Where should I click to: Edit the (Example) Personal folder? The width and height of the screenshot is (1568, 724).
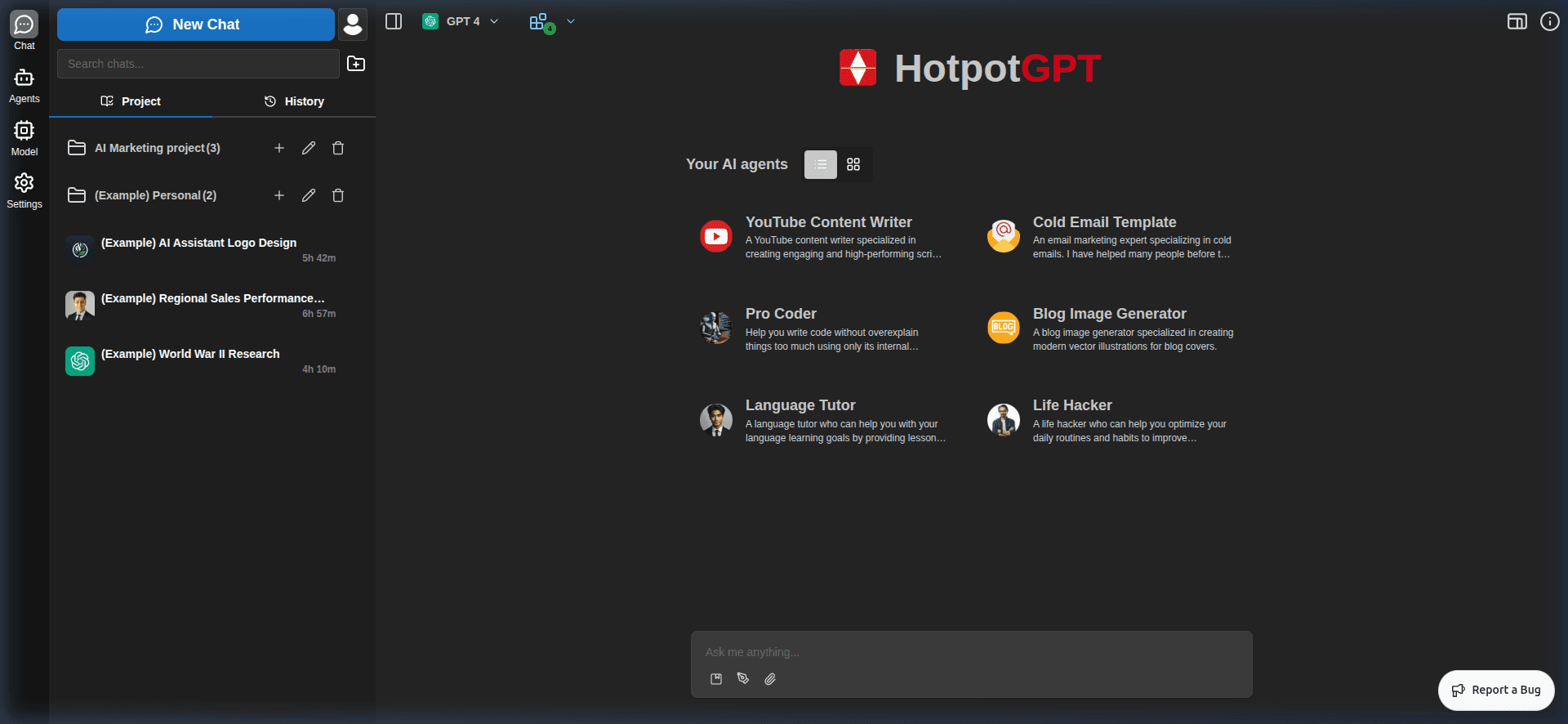point(309,195)
